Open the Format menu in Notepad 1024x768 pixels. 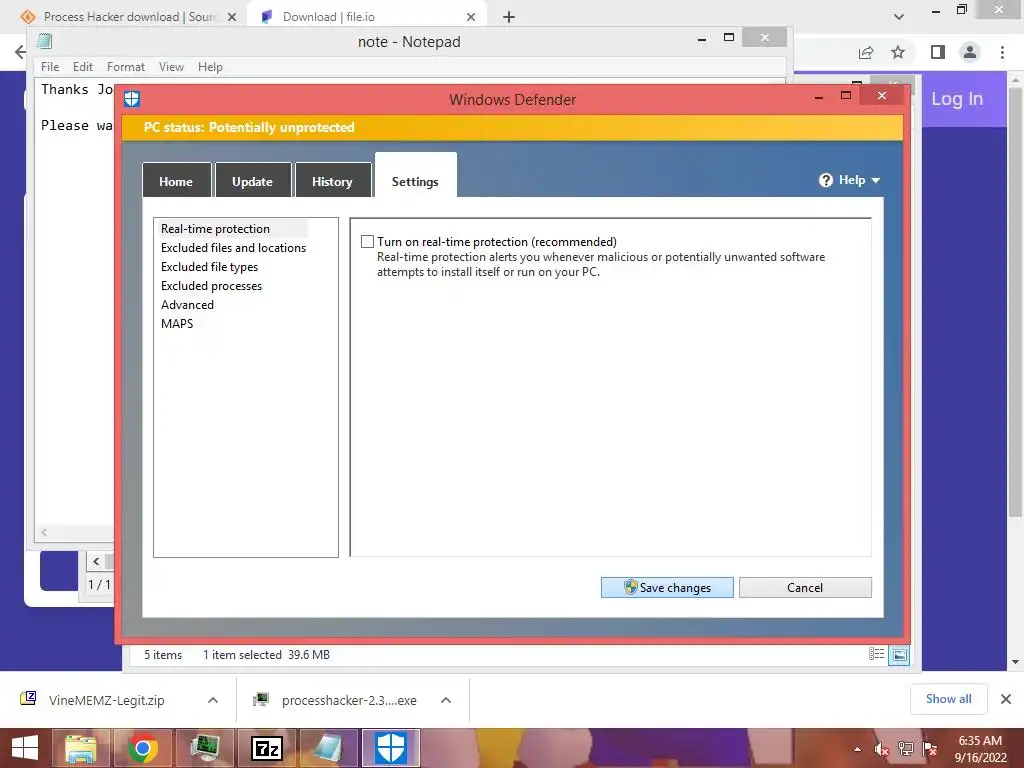click(x=125, y=67)
